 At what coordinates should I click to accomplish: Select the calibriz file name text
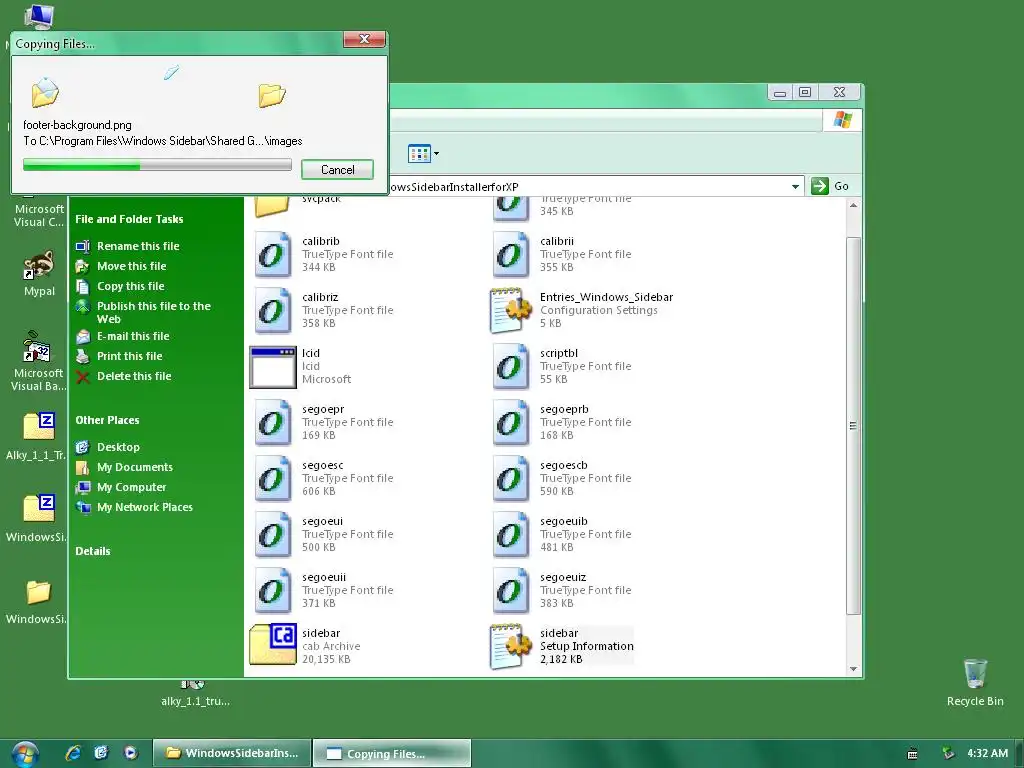320,298
